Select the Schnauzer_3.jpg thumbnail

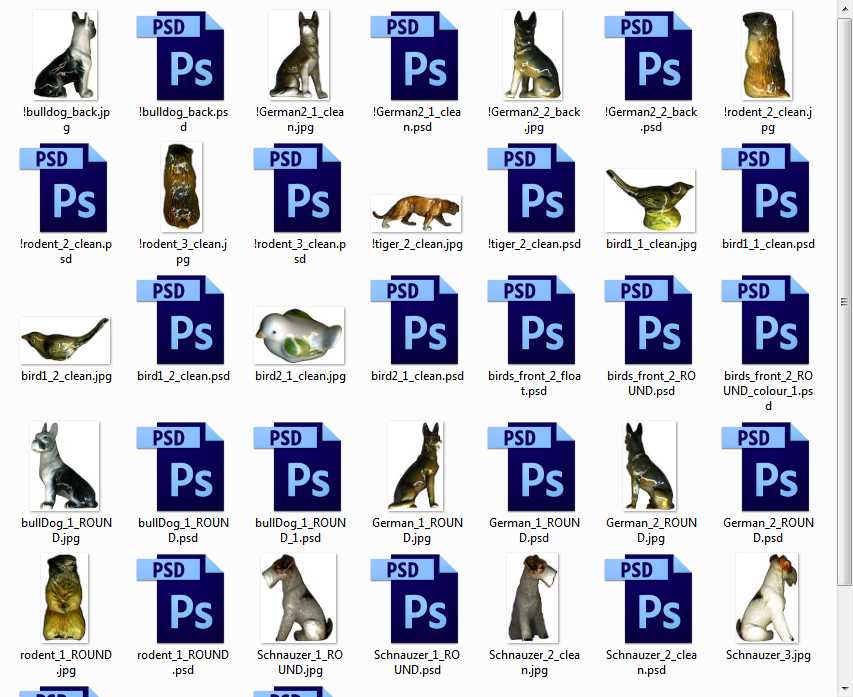pyautogui.click(x=768, y=598)
